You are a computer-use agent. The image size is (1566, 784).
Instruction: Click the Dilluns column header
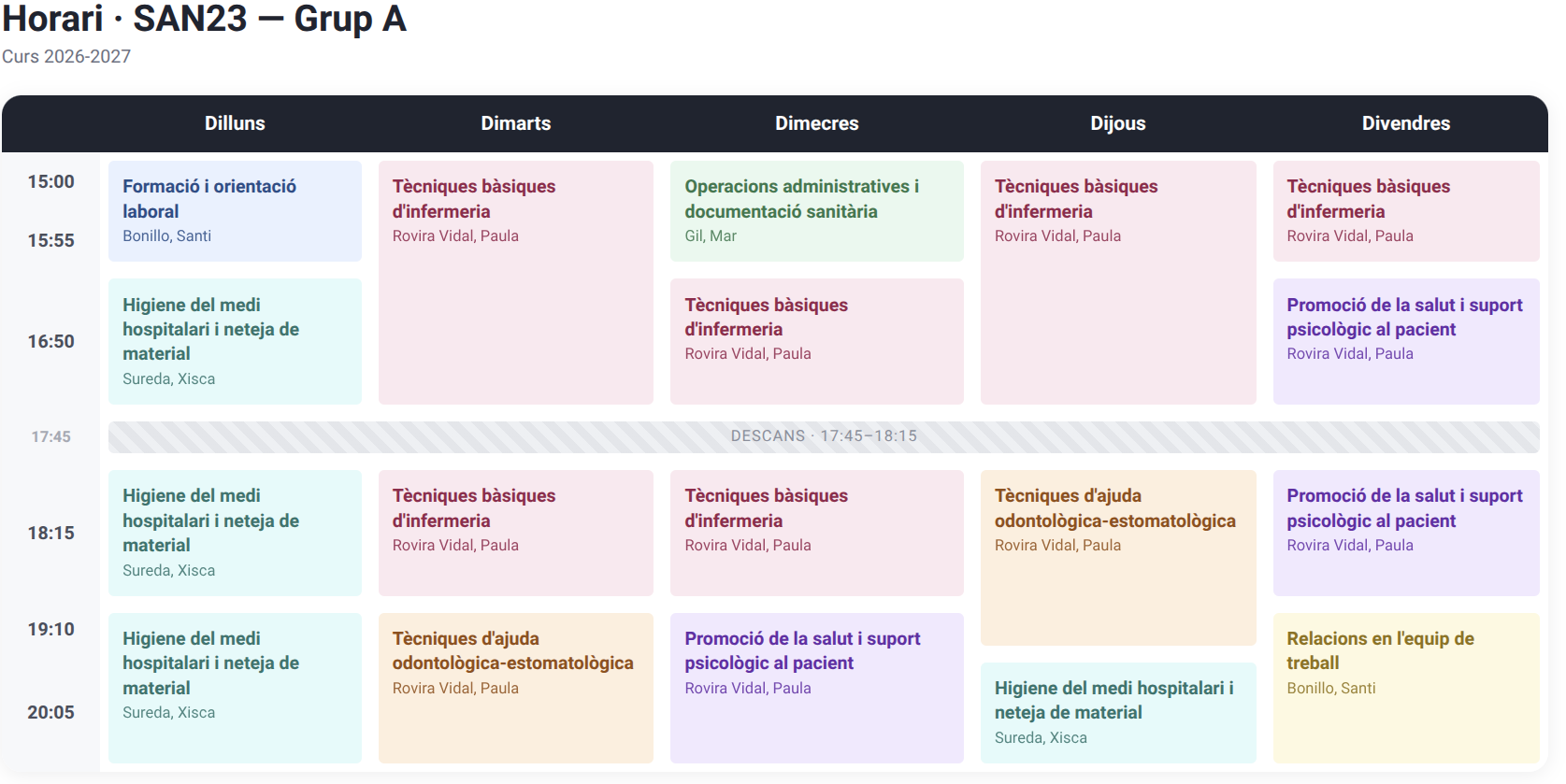(235, 123)
